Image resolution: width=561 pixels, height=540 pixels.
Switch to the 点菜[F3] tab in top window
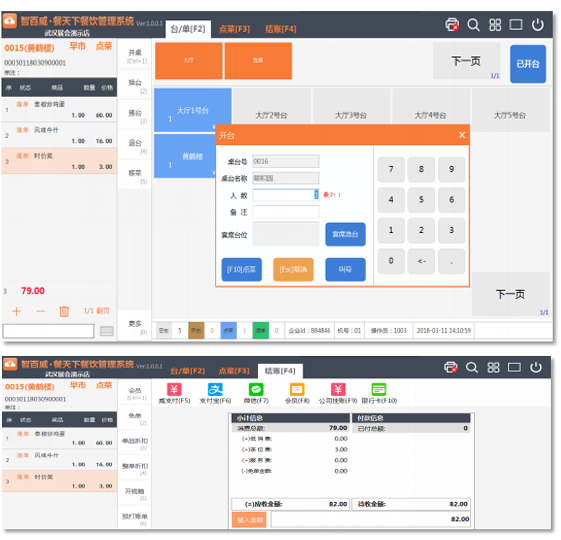[x=234, y=29]
